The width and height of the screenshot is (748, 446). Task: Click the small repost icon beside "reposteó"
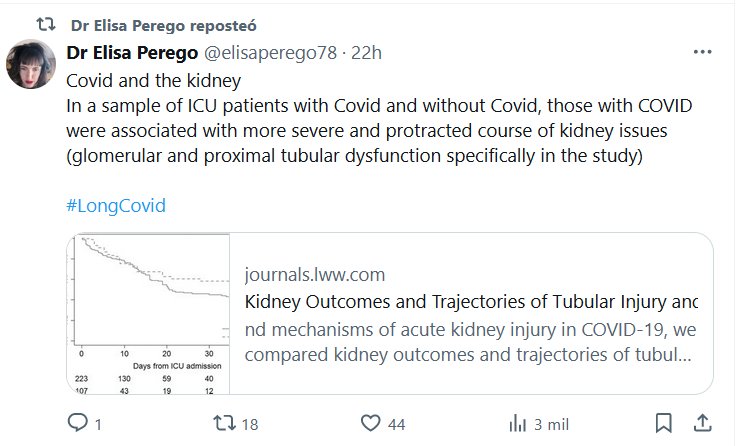click(x=46, y=22)
